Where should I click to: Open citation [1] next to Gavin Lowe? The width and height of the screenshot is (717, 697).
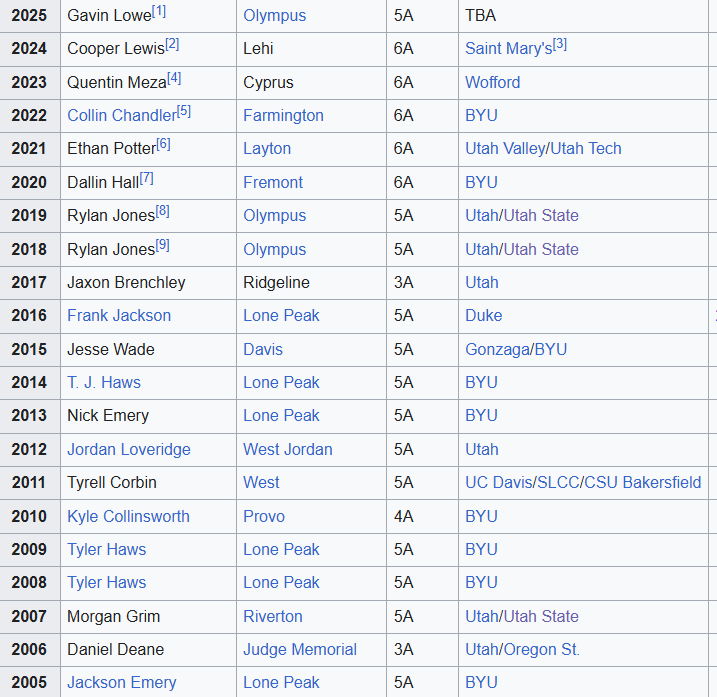coord(159,11)
